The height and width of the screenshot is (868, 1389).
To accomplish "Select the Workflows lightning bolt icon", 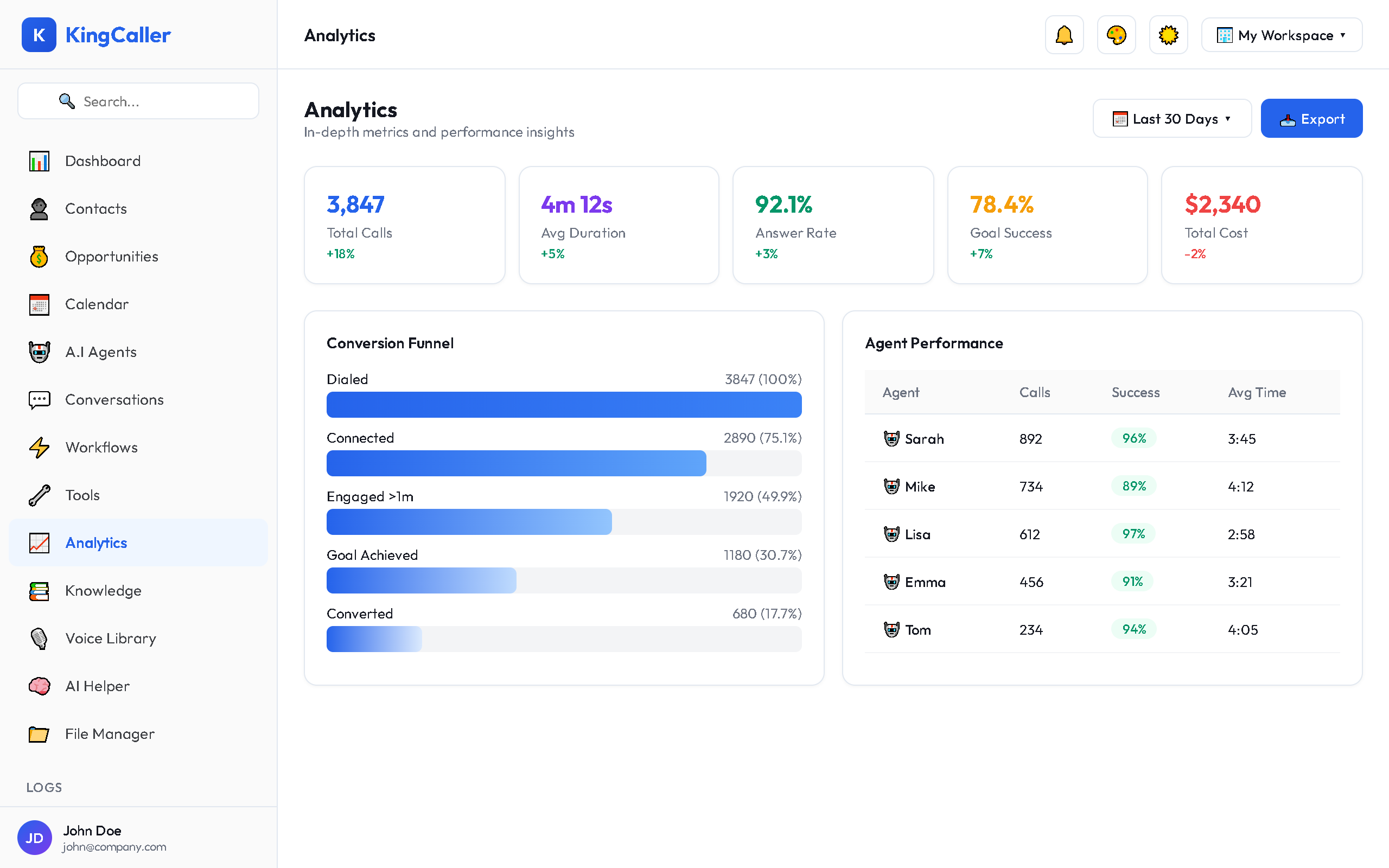I will pos(39,447).
